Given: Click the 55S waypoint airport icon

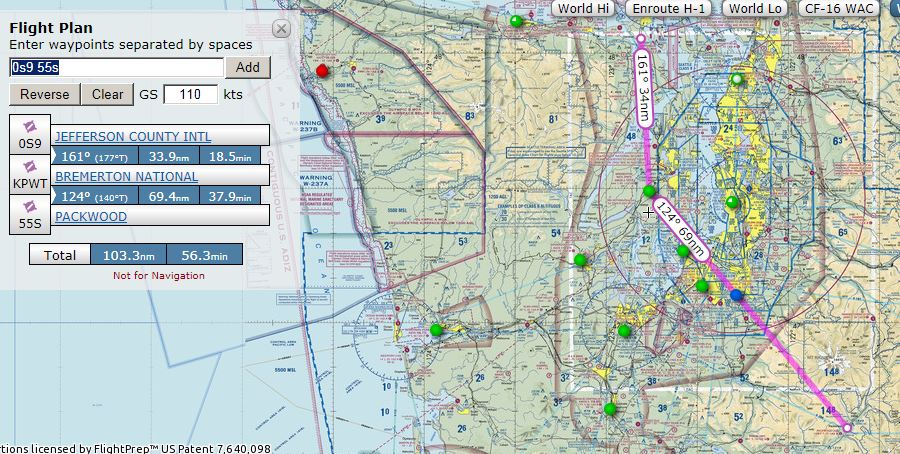Looking at the screenshot, I should click(30, 207).
